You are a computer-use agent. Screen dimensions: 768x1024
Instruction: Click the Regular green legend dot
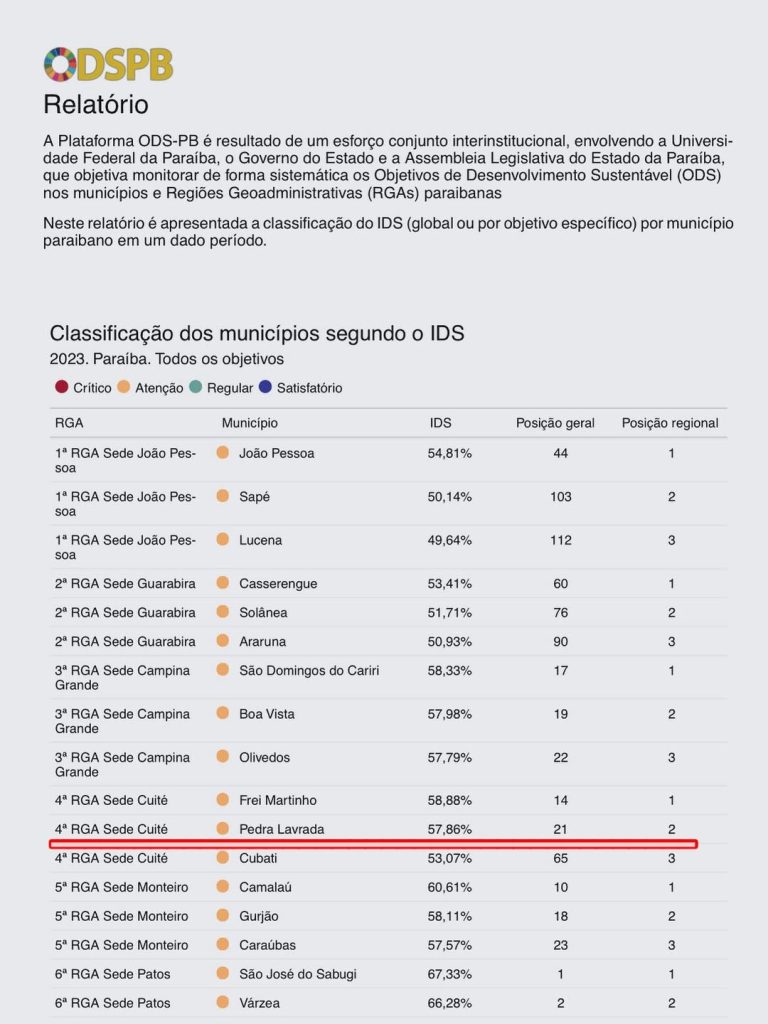tap(195, 387)
